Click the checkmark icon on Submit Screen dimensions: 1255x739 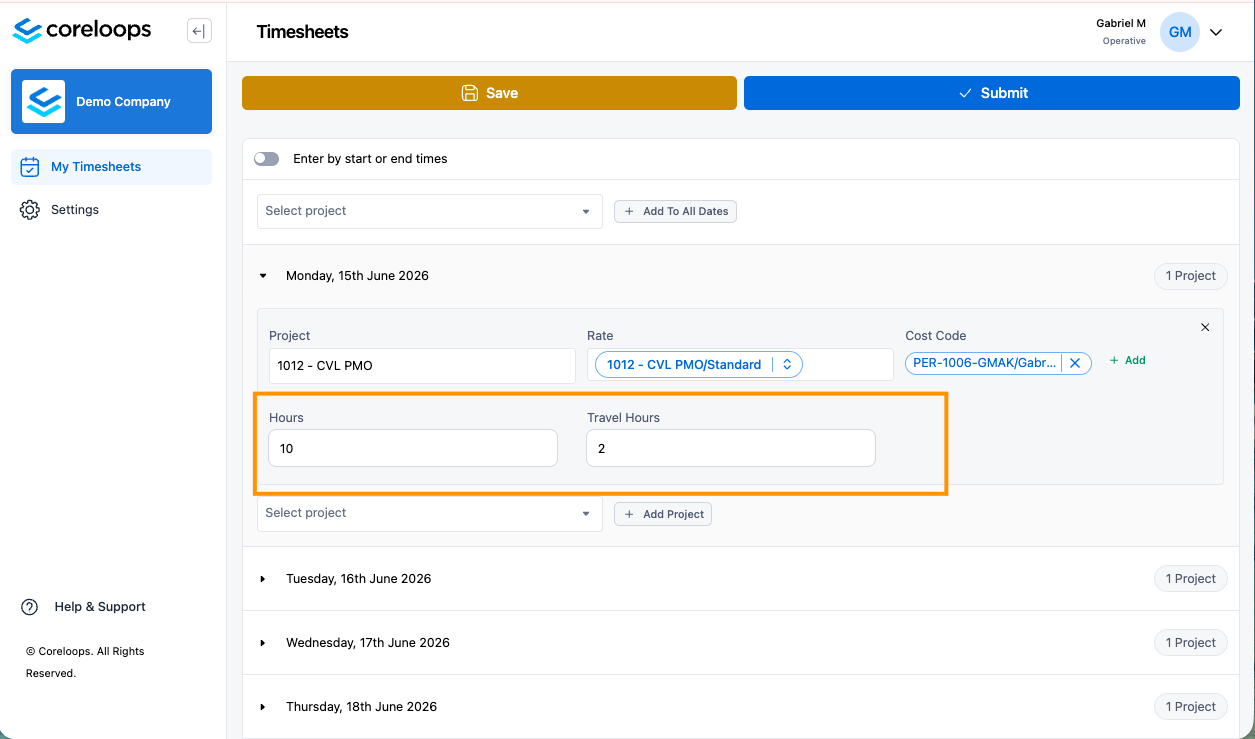[965, 93]
